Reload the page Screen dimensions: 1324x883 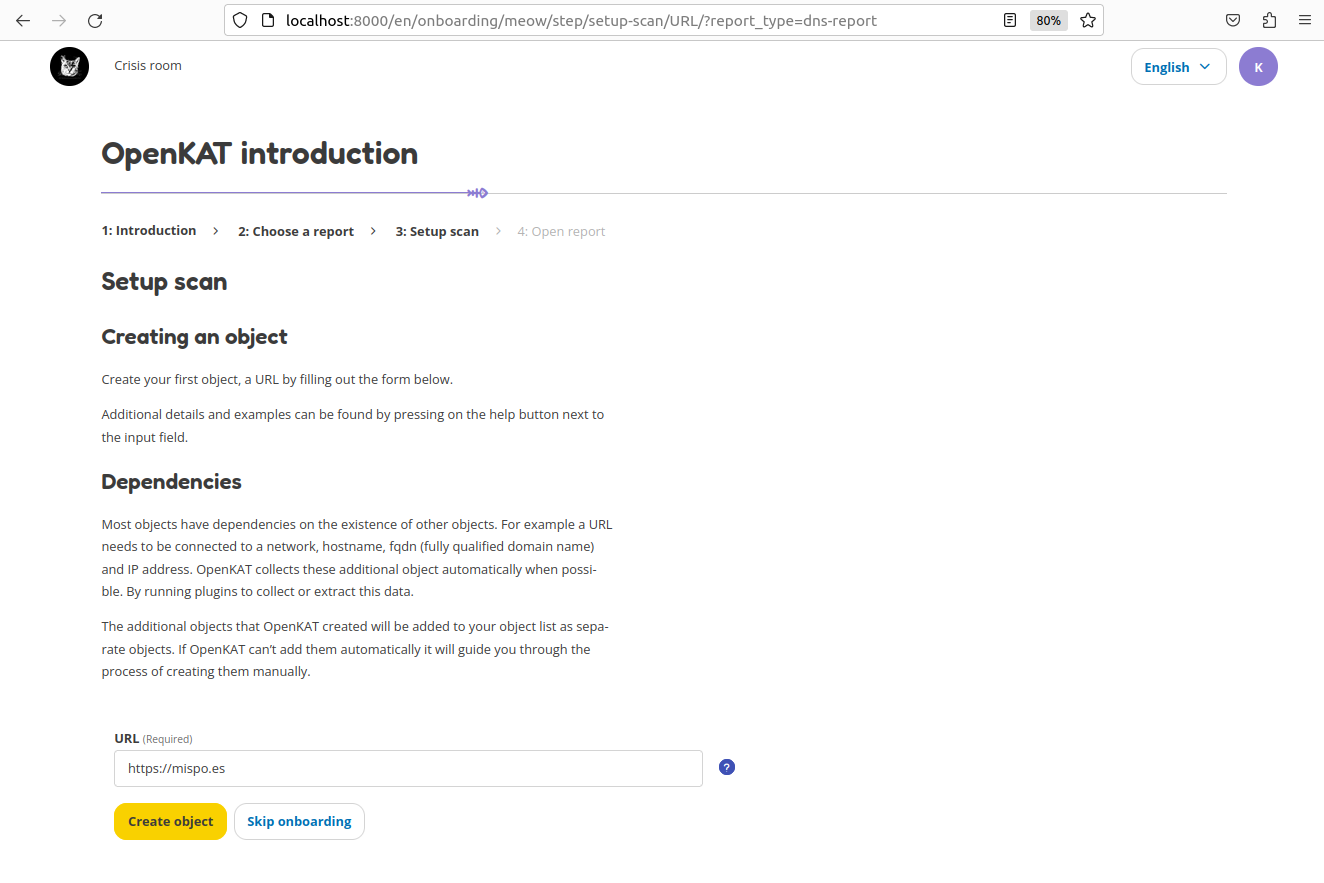[95, 20]
